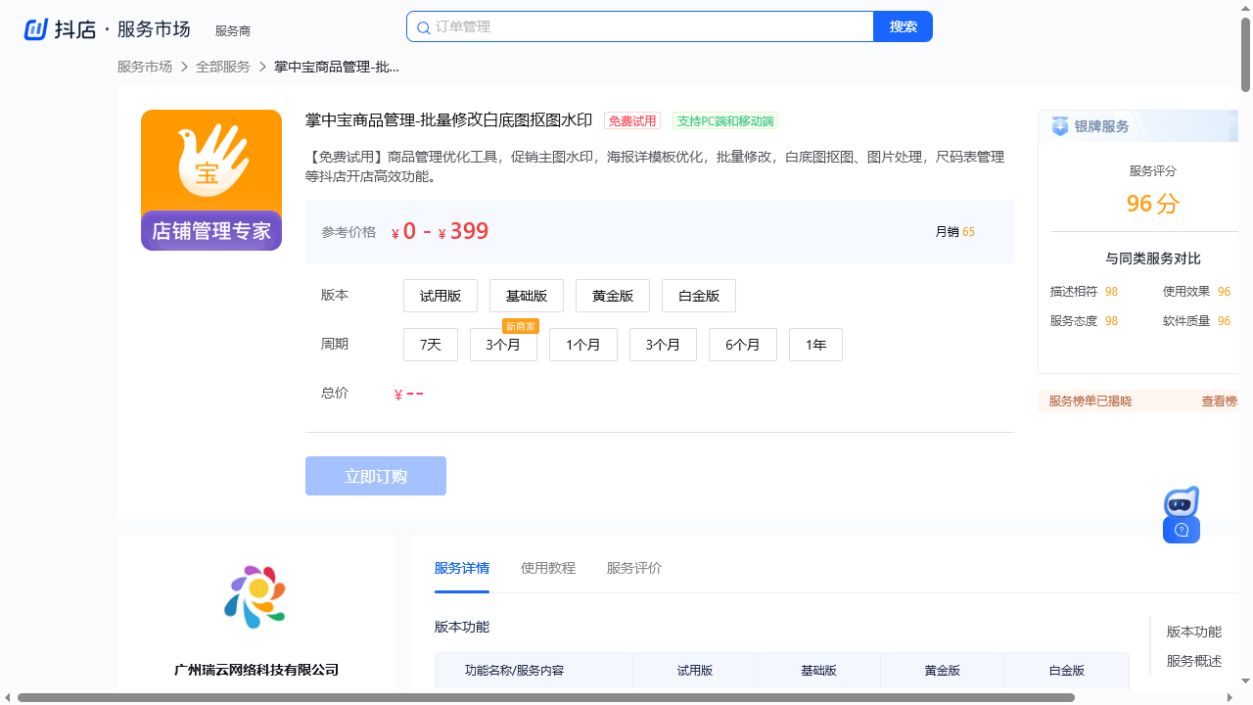Screen dimensions: 1253x705
Task: Click the 服务榜单已揭晓 banner text
Action: pos(1090,401)
